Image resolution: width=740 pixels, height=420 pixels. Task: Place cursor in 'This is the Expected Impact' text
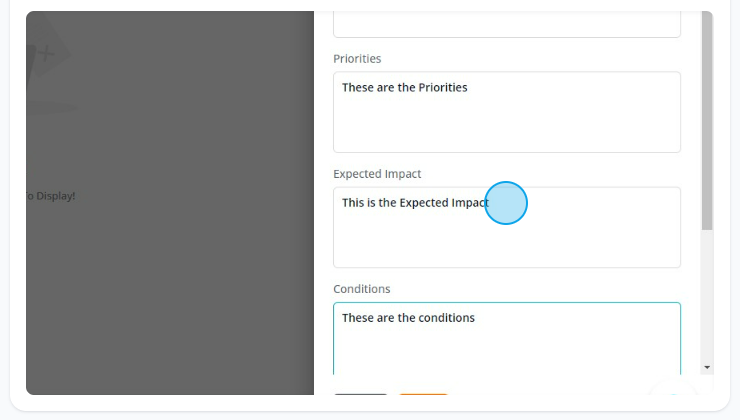coord(415,203)
